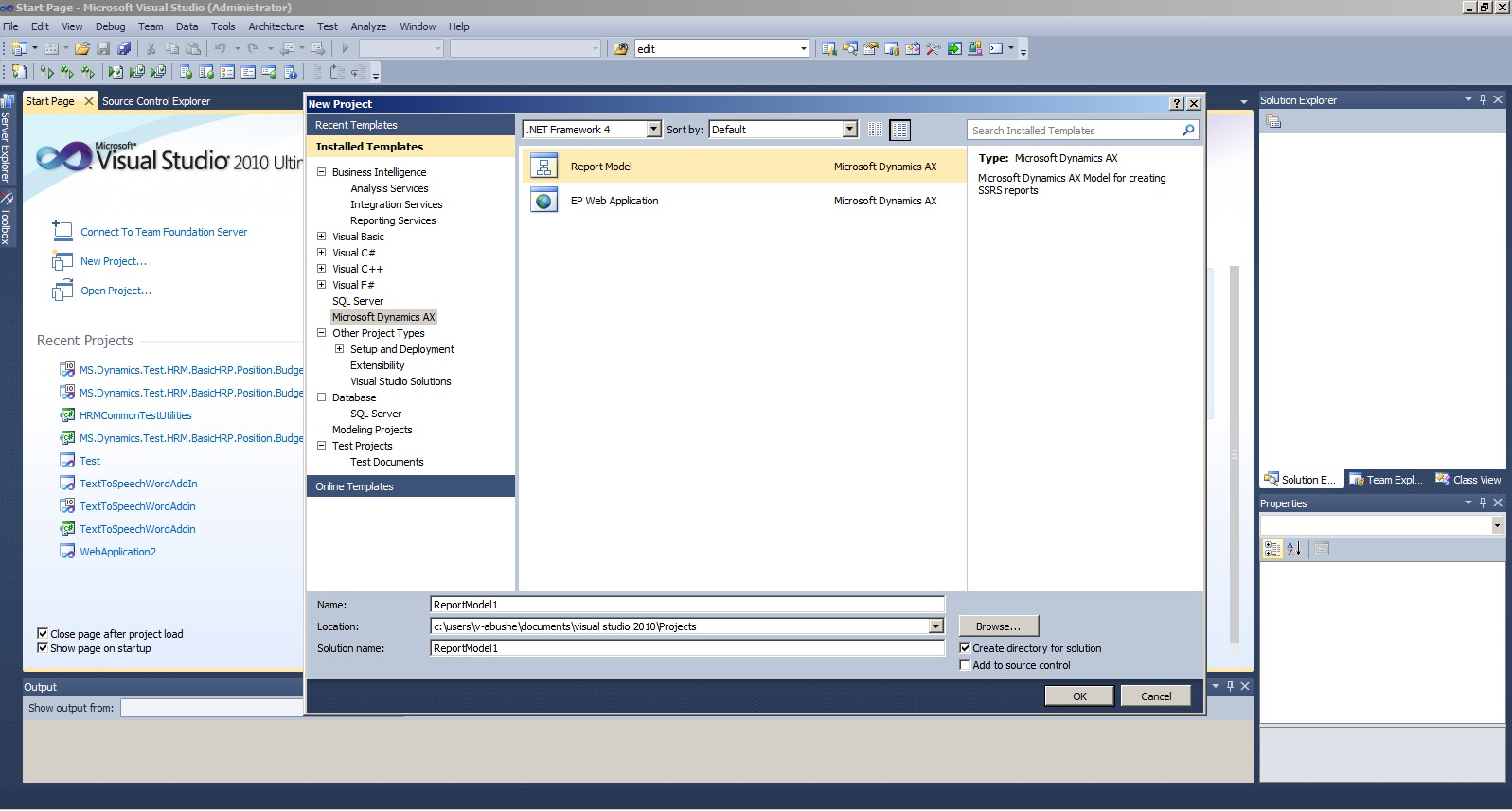Open the Location path dropdown arrow
The height and width of the screenshot is (811, 1512).
(x=936, y=626)
